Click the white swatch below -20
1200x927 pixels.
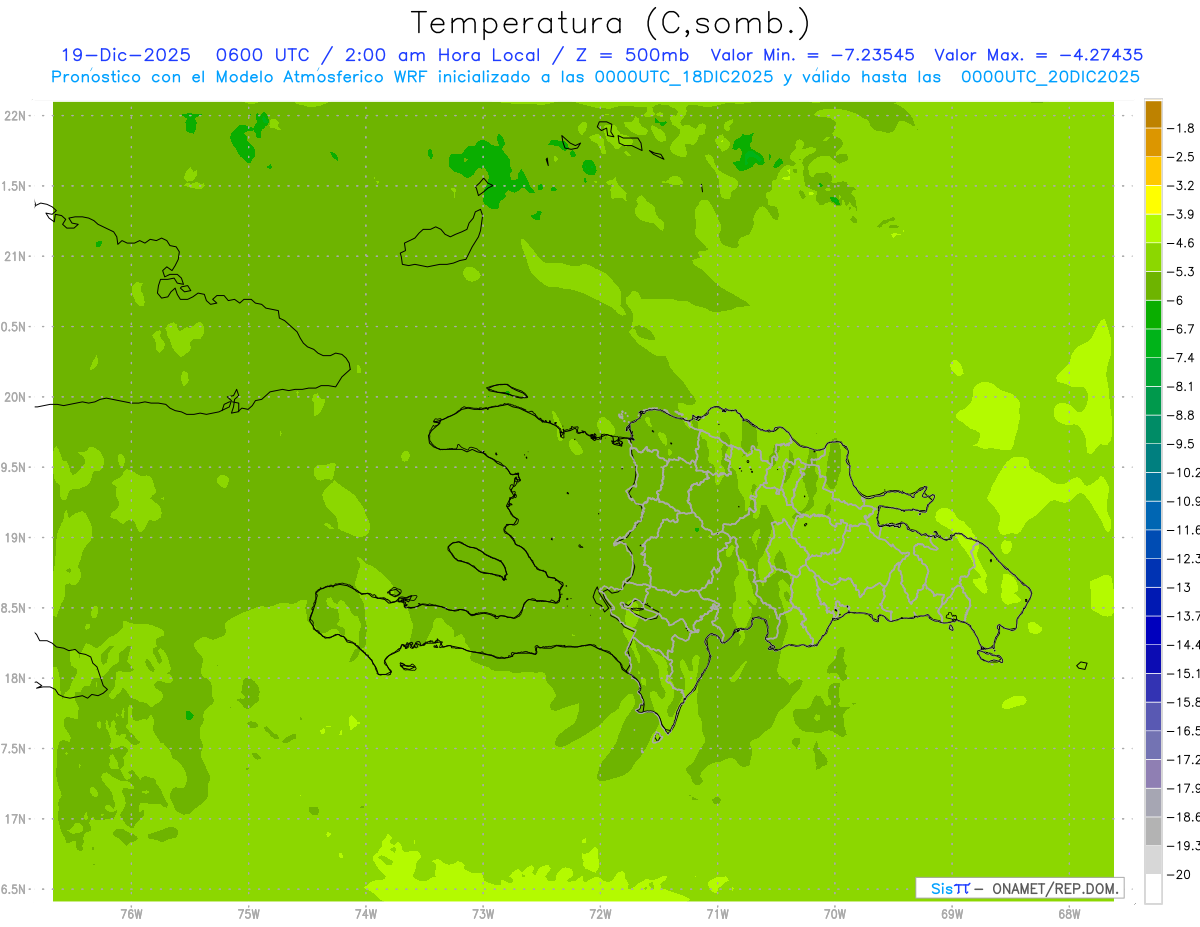pyautogui.click(x=1153, y=889)
